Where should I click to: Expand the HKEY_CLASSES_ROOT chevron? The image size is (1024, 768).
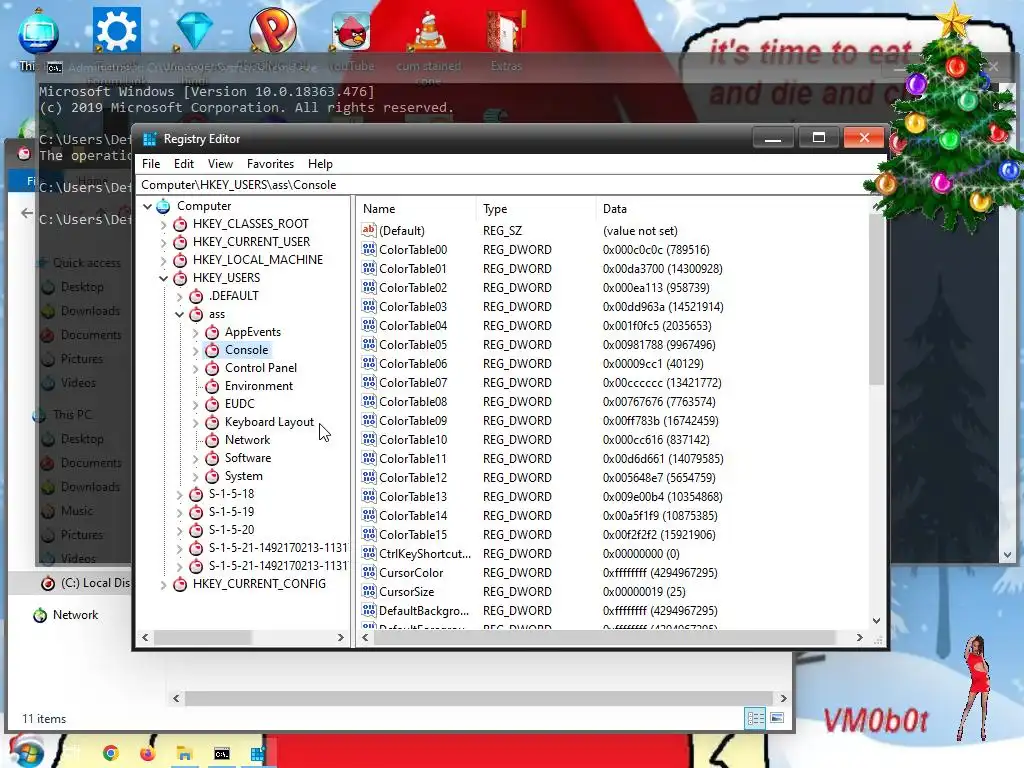(163, 225)
